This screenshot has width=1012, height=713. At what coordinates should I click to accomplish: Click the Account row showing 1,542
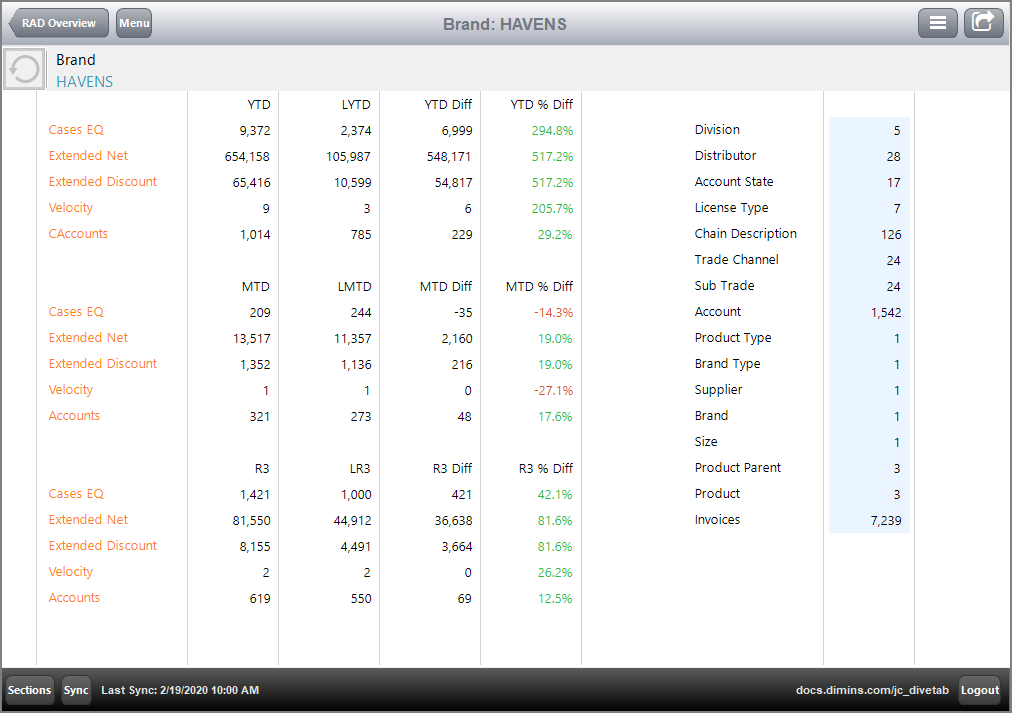[717, 311]
